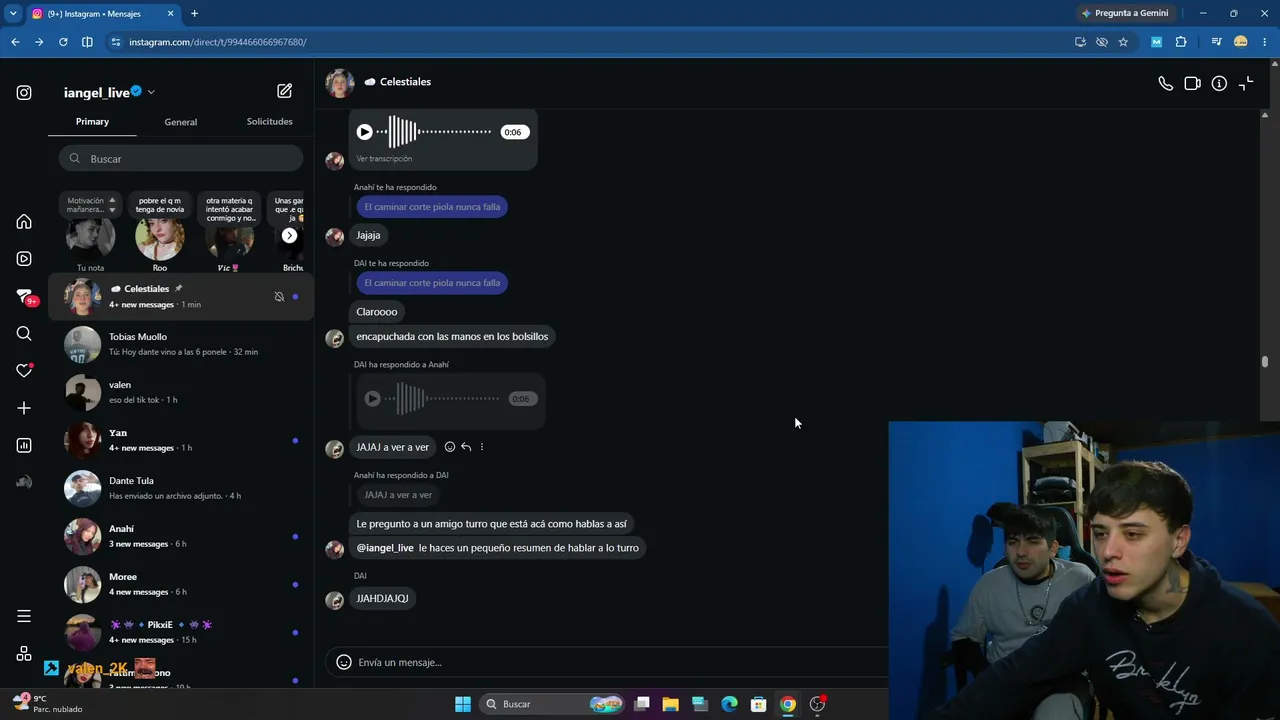Viewport: 1280px width, 720px height.
Task: Click Pregunta a Gemini button
Action: click(x=1125, y=13)
